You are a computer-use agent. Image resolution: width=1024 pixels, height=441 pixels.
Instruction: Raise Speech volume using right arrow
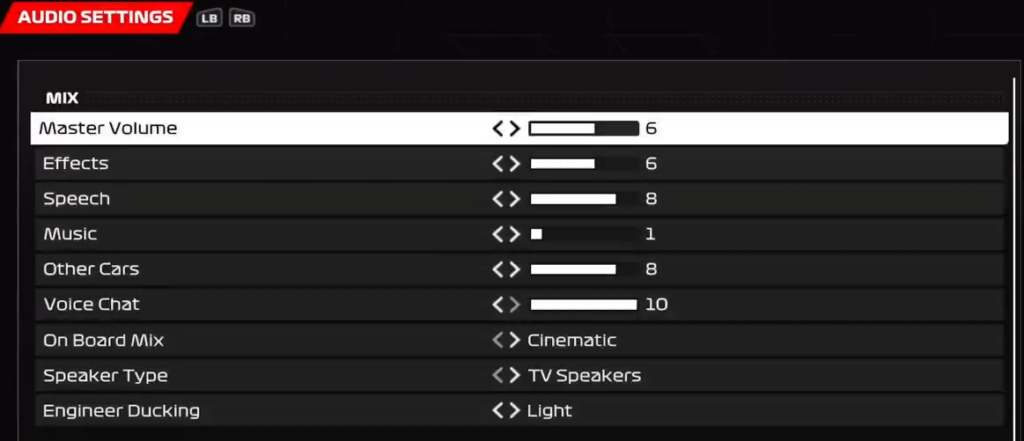pos(515,199)
